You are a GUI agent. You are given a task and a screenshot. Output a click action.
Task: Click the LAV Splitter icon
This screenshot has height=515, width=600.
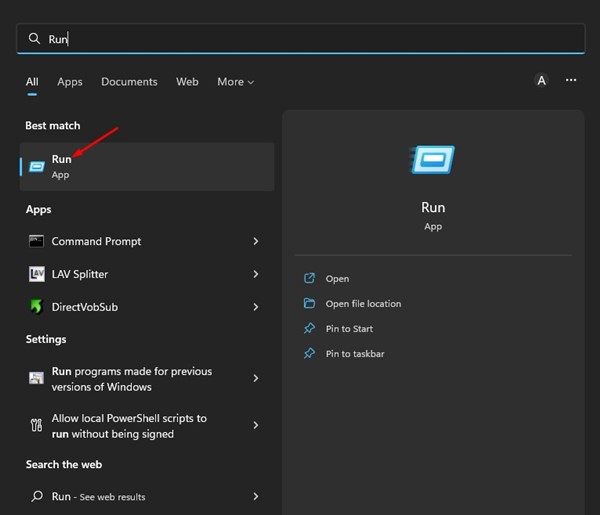point(37,274)
